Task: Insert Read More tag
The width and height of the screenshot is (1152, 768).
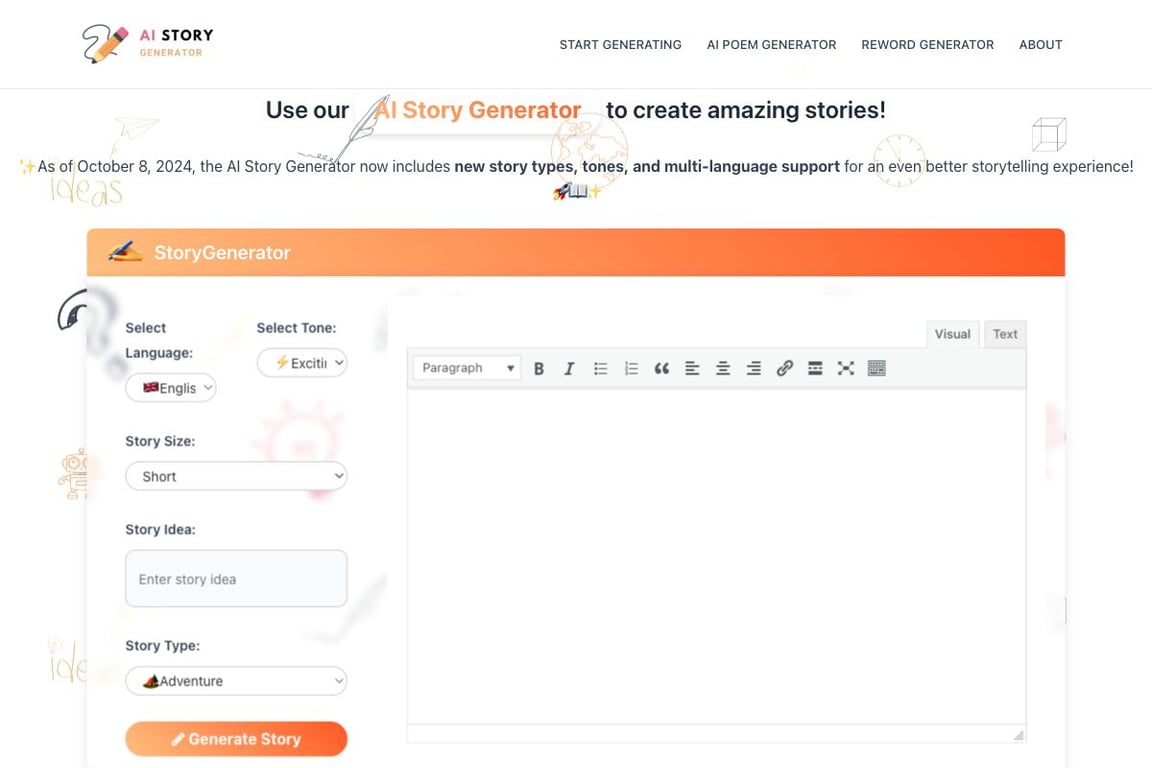Action: (815, 368)
